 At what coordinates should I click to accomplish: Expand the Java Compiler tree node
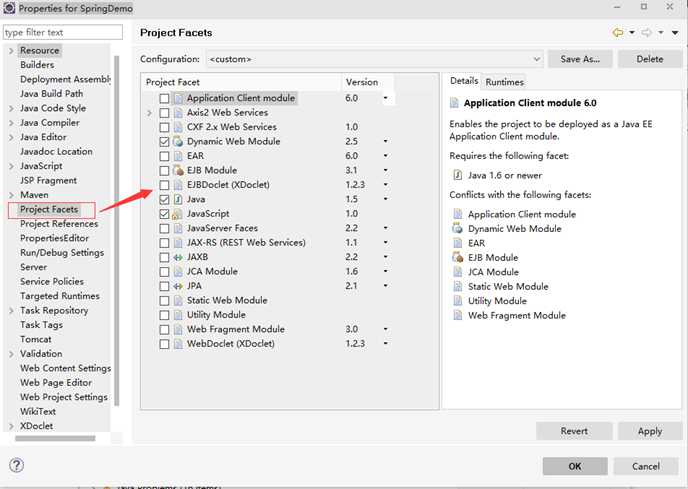point(11,123)
